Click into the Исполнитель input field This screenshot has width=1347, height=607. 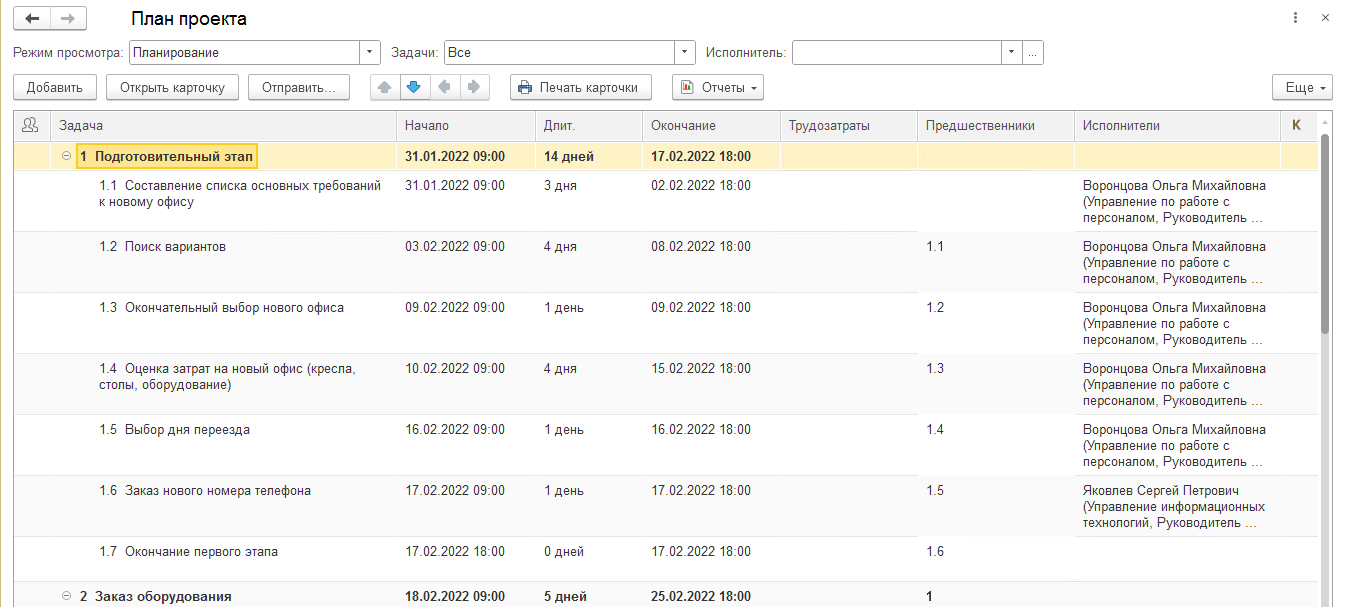[x=897, y=52]
